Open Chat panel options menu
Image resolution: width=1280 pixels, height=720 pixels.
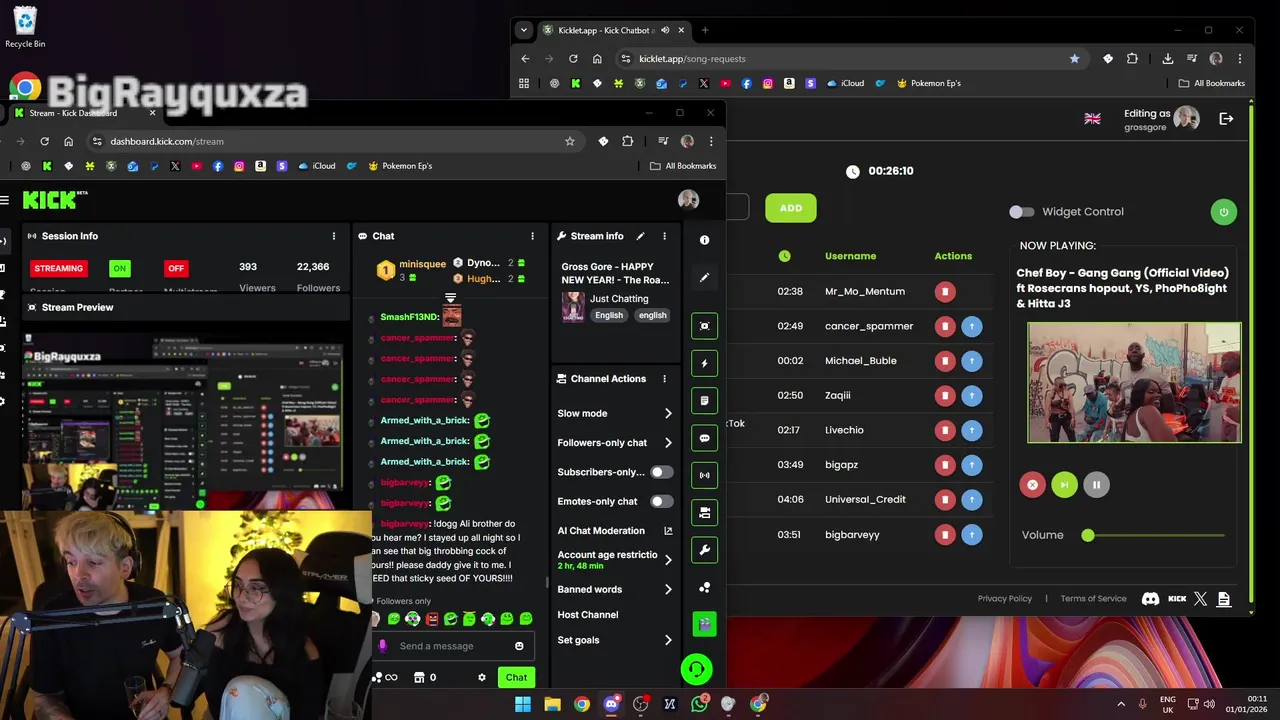click(532, 236)
